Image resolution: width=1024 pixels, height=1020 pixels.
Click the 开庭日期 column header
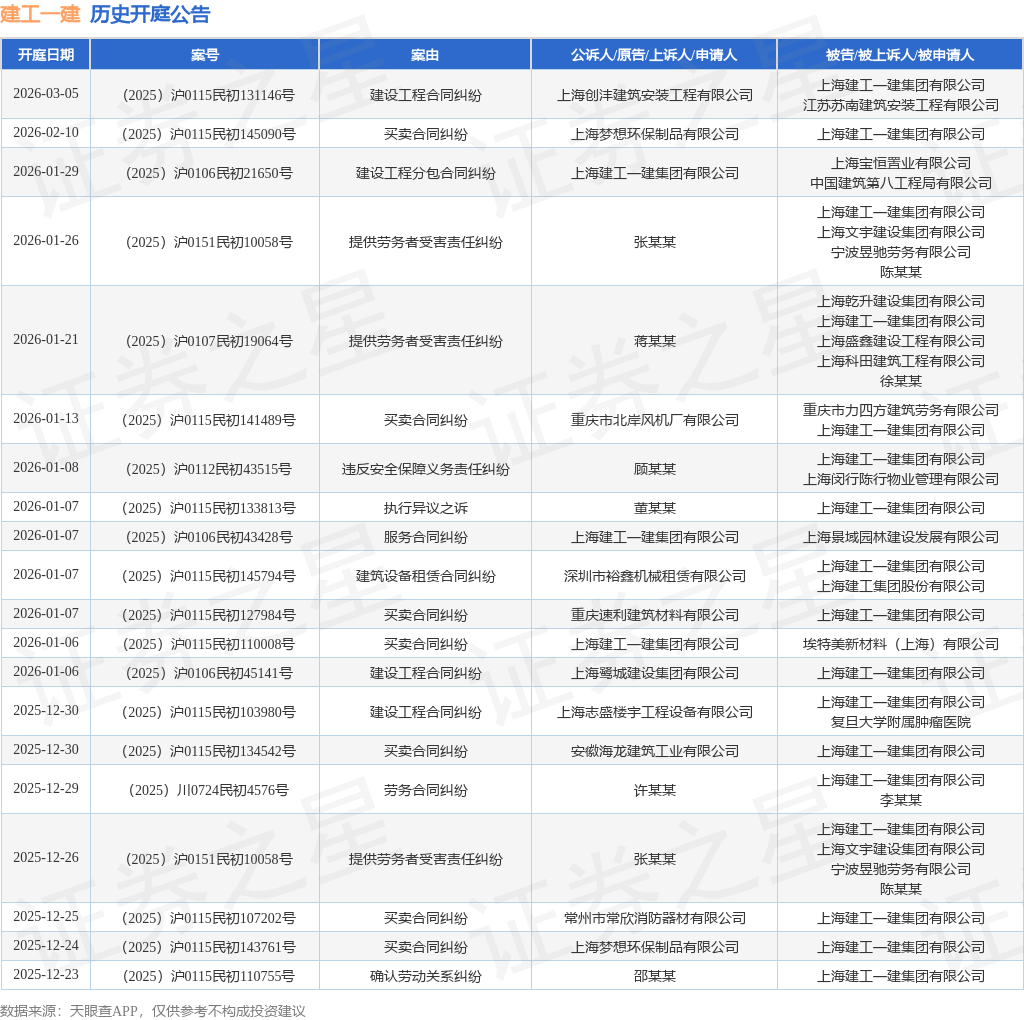click(x=46, y=55)
